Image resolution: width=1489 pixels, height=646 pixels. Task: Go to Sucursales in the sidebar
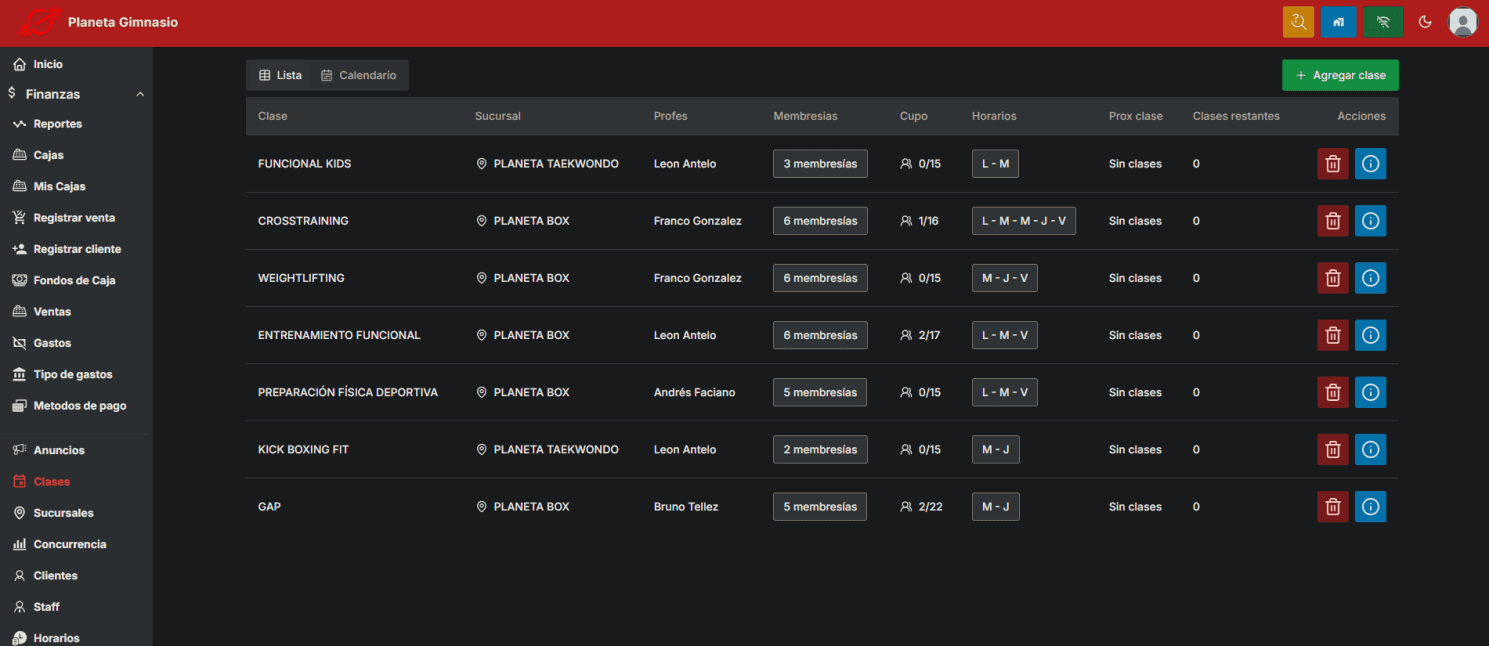click(63, 513)
